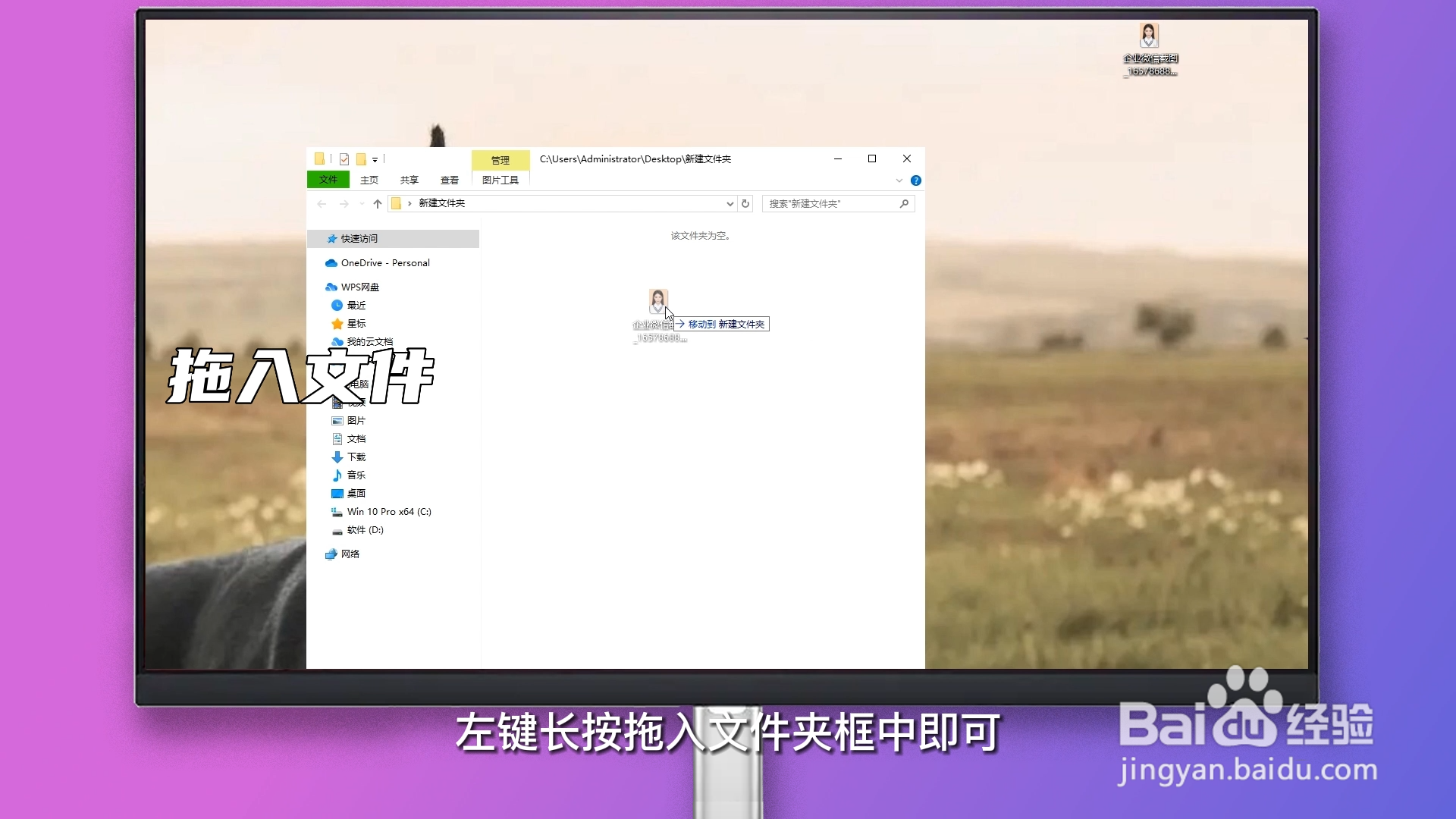Open the 音乐 (Music) sidebar folder
The height and width of the screenshot is (819, 1456).
tap(356, 475)
